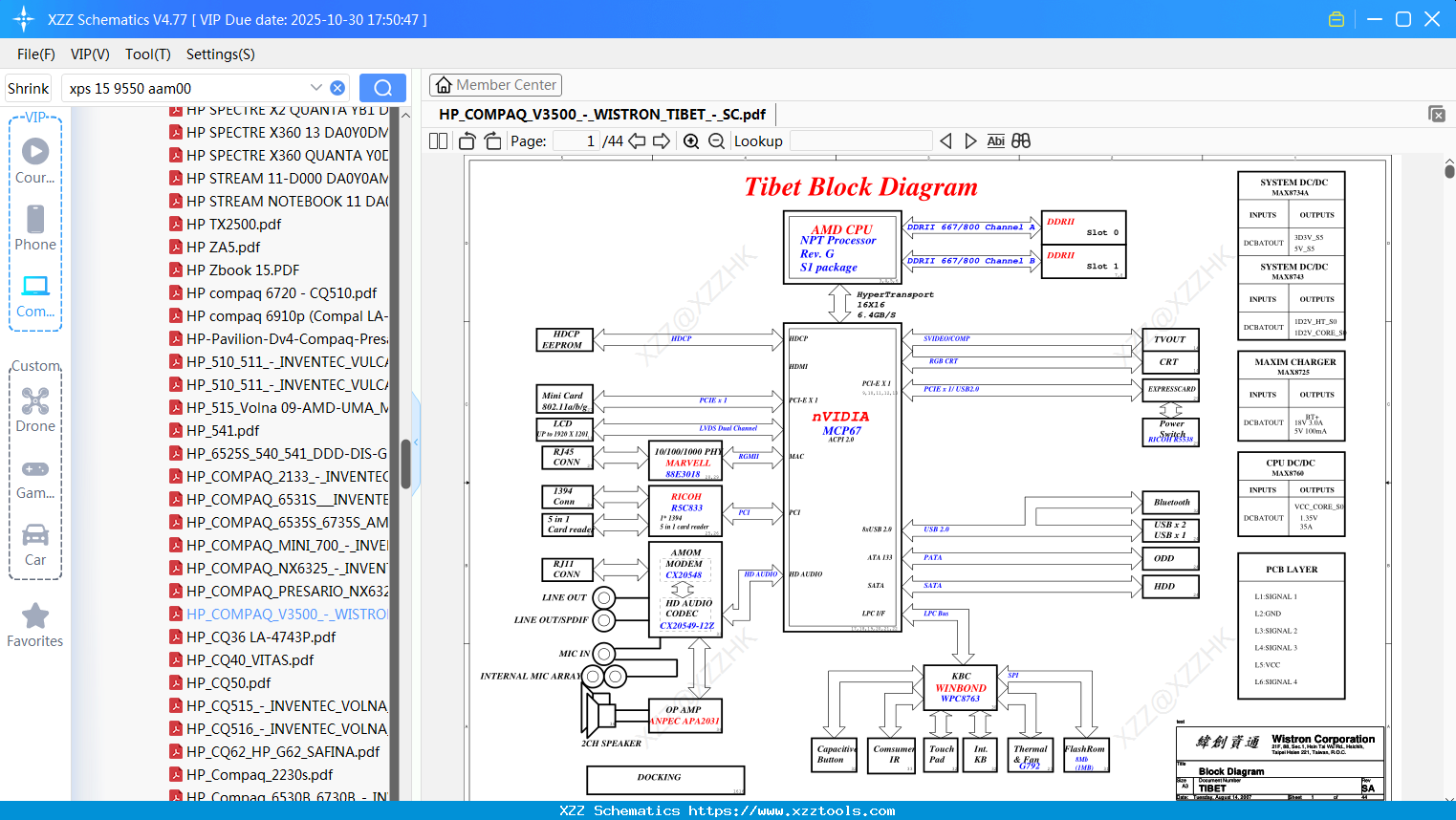Click the shopping bag icon in title bar
1456x820 pixels.
tap(1336, 19)
